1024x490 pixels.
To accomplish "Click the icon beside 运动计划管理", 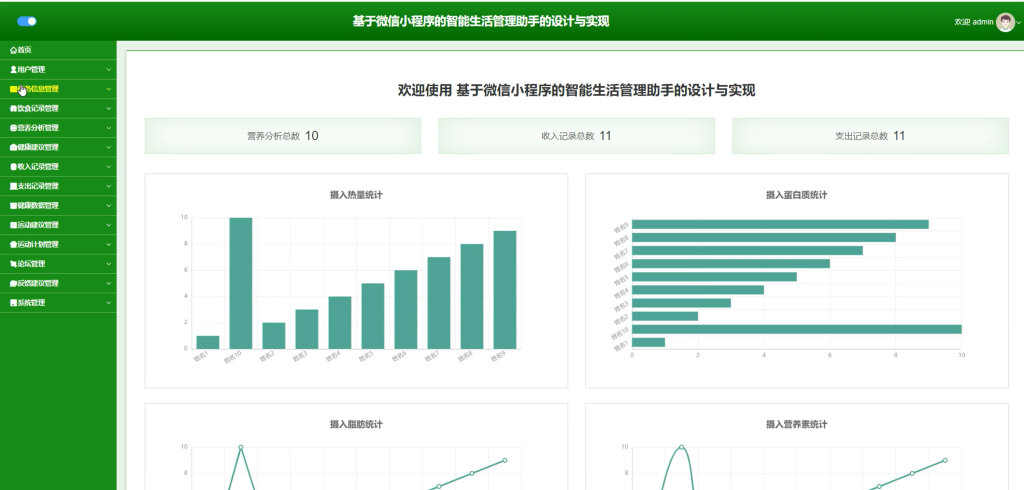I will (13, 244).
